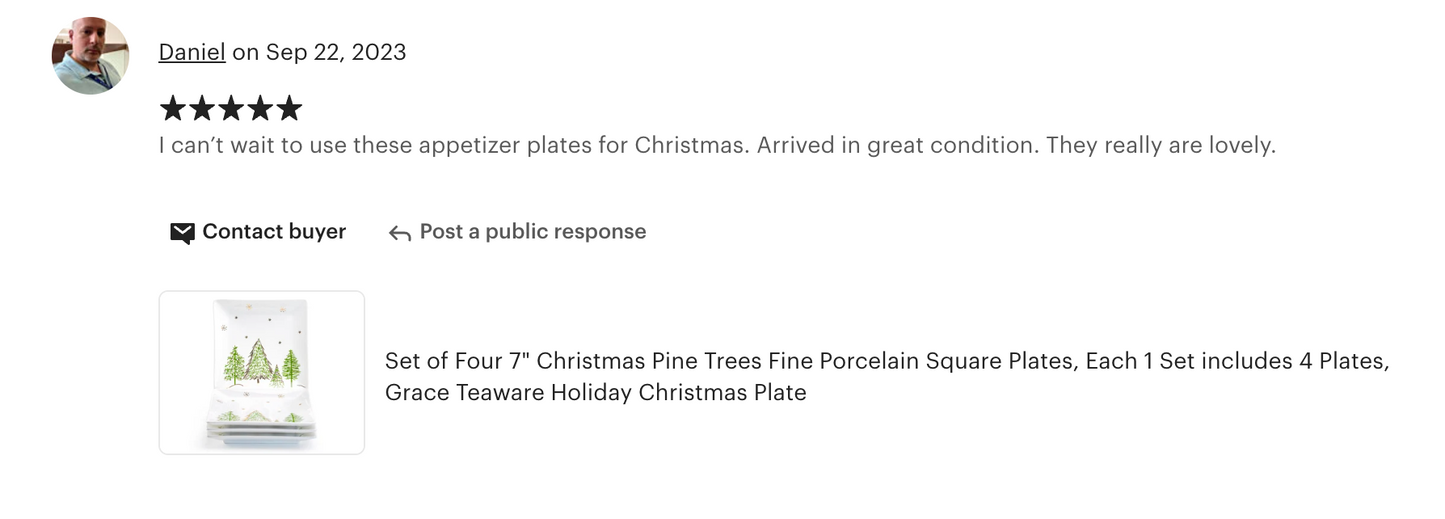Image resolution: width=1445 pixels, height=519 pixels.
Task: Click the second star in the rating
Action: [202, 108]
